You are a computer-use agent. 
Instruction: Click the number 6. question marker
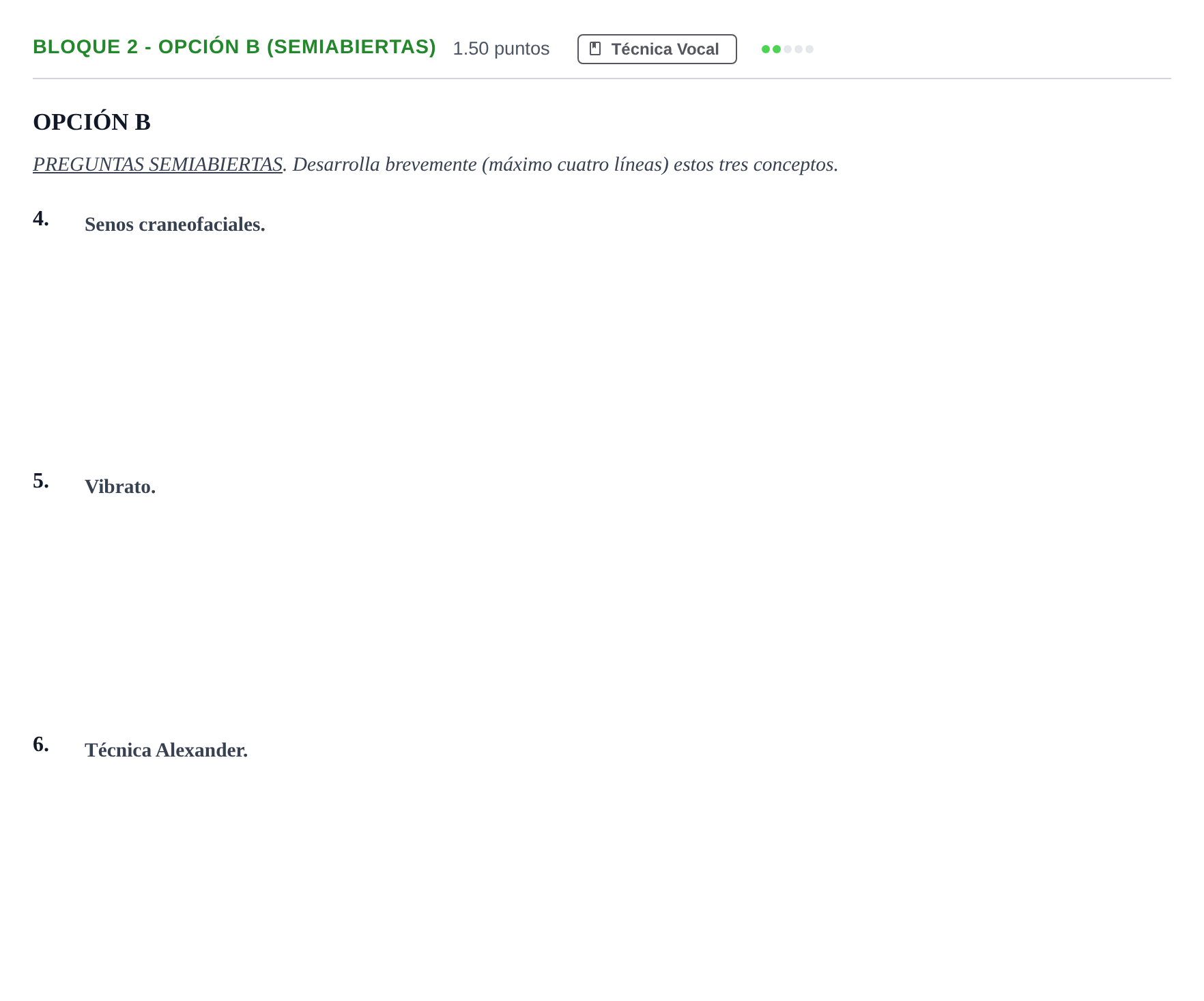tap(41, 744)
